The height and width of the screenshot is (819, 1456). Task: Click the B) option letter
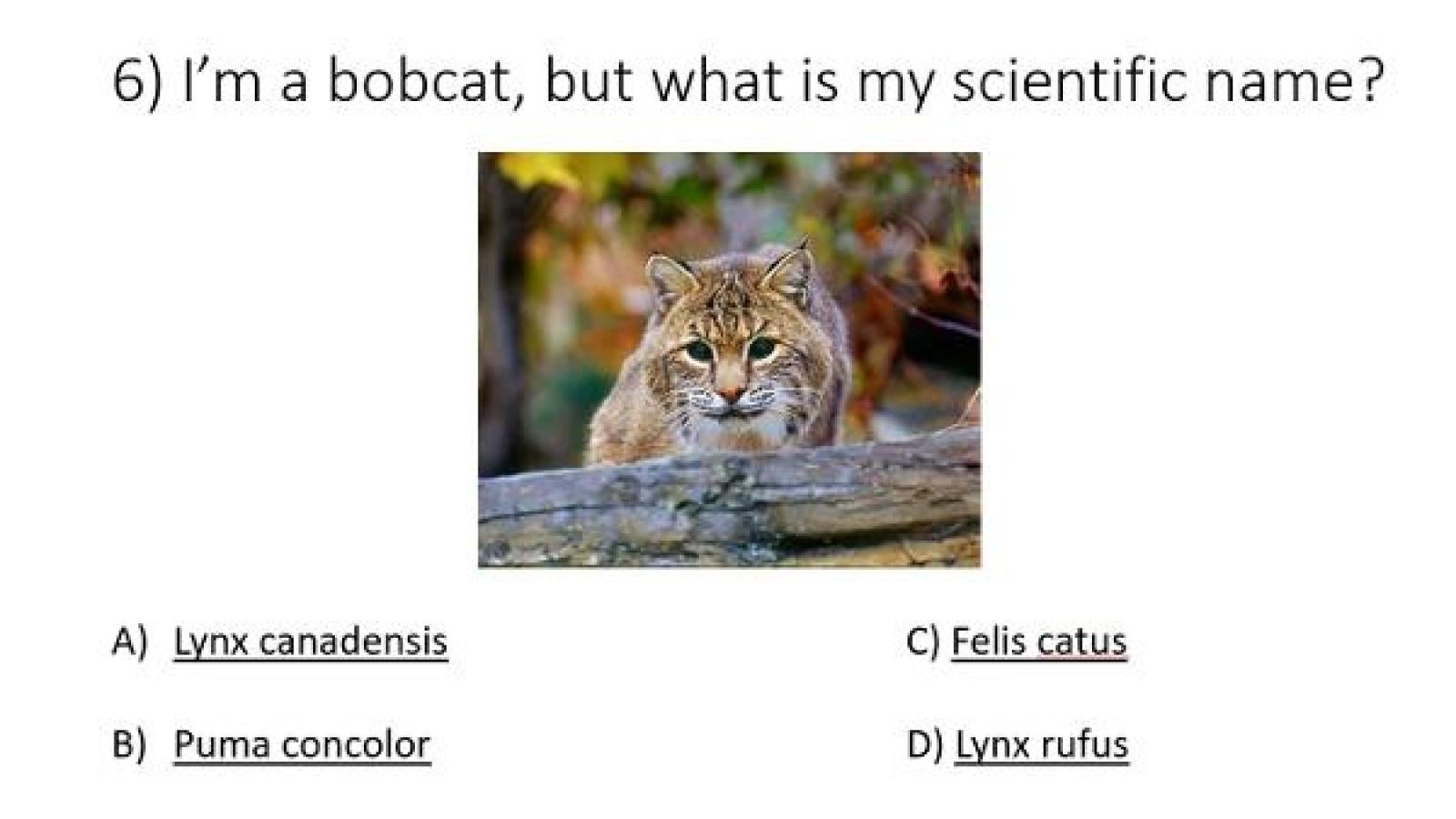point(129,744)
